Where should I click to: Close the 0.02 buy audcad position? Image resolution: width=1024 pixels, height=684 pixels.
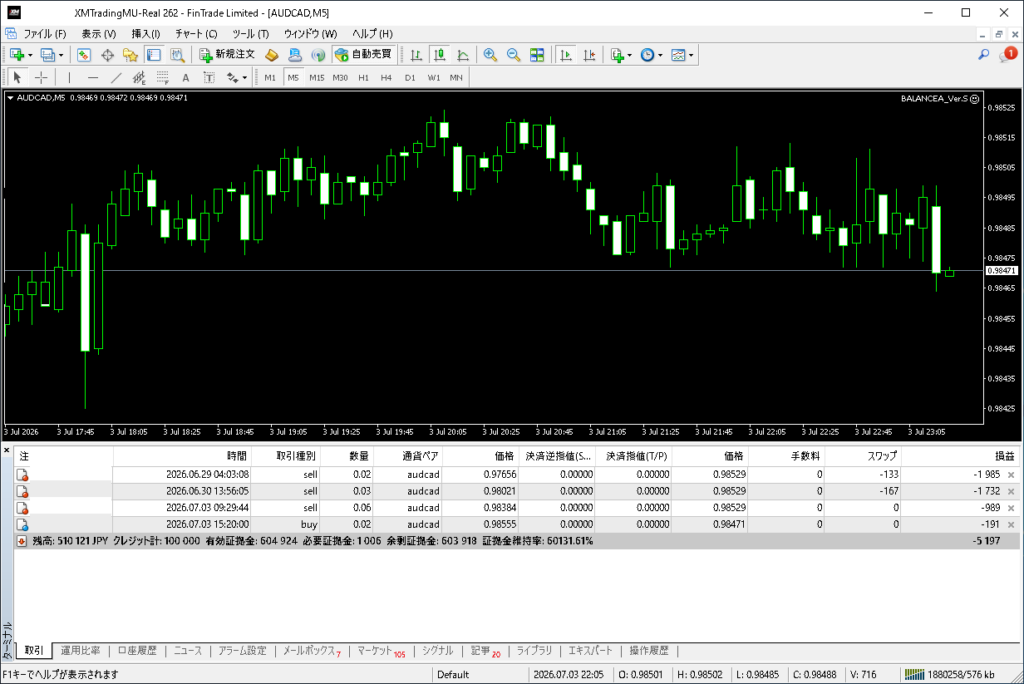point(1011,525)
